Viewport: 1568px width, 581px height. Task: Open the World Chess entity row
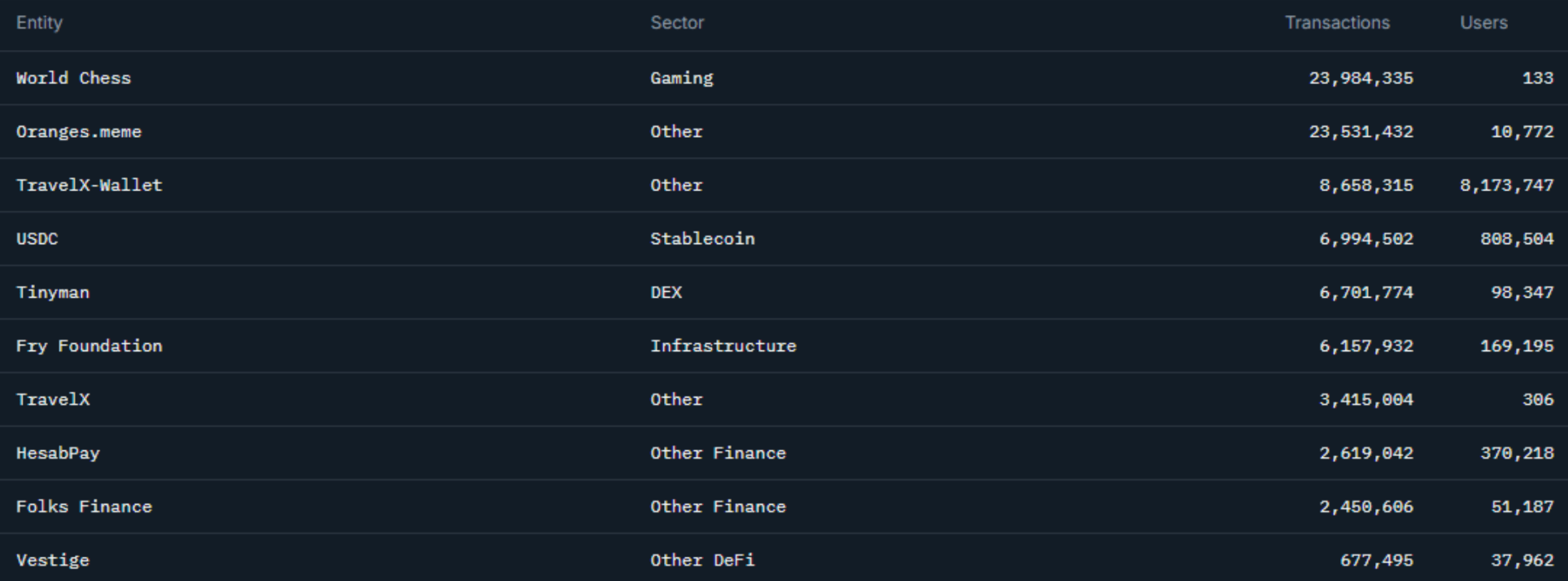pos(74,78)
